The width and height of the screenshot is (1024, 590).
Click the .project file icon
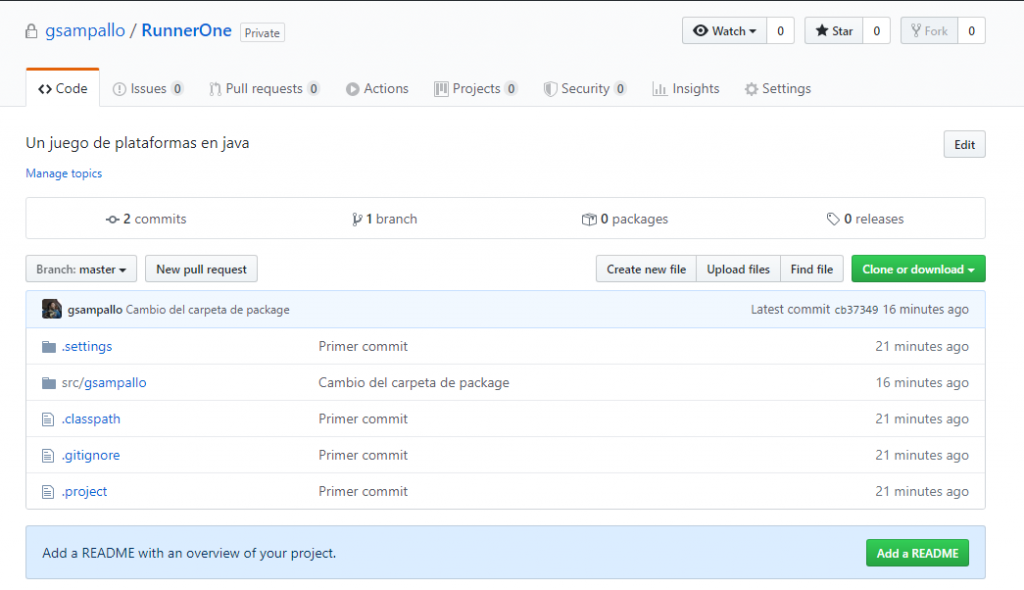coord(48,492)
